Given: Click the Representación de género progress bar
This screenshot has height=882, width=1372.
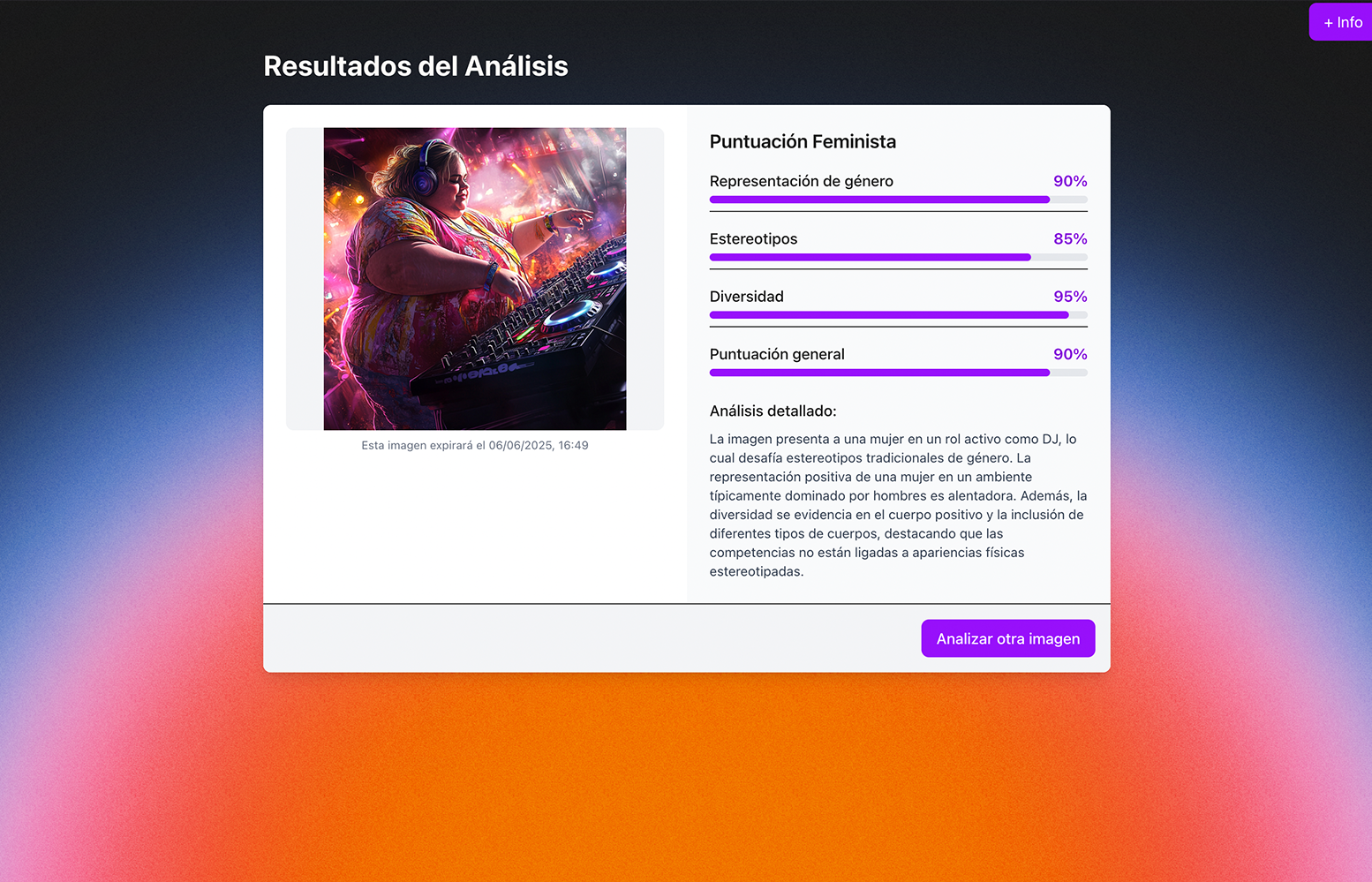Looking at the screenshot, I should pos(898,200).
